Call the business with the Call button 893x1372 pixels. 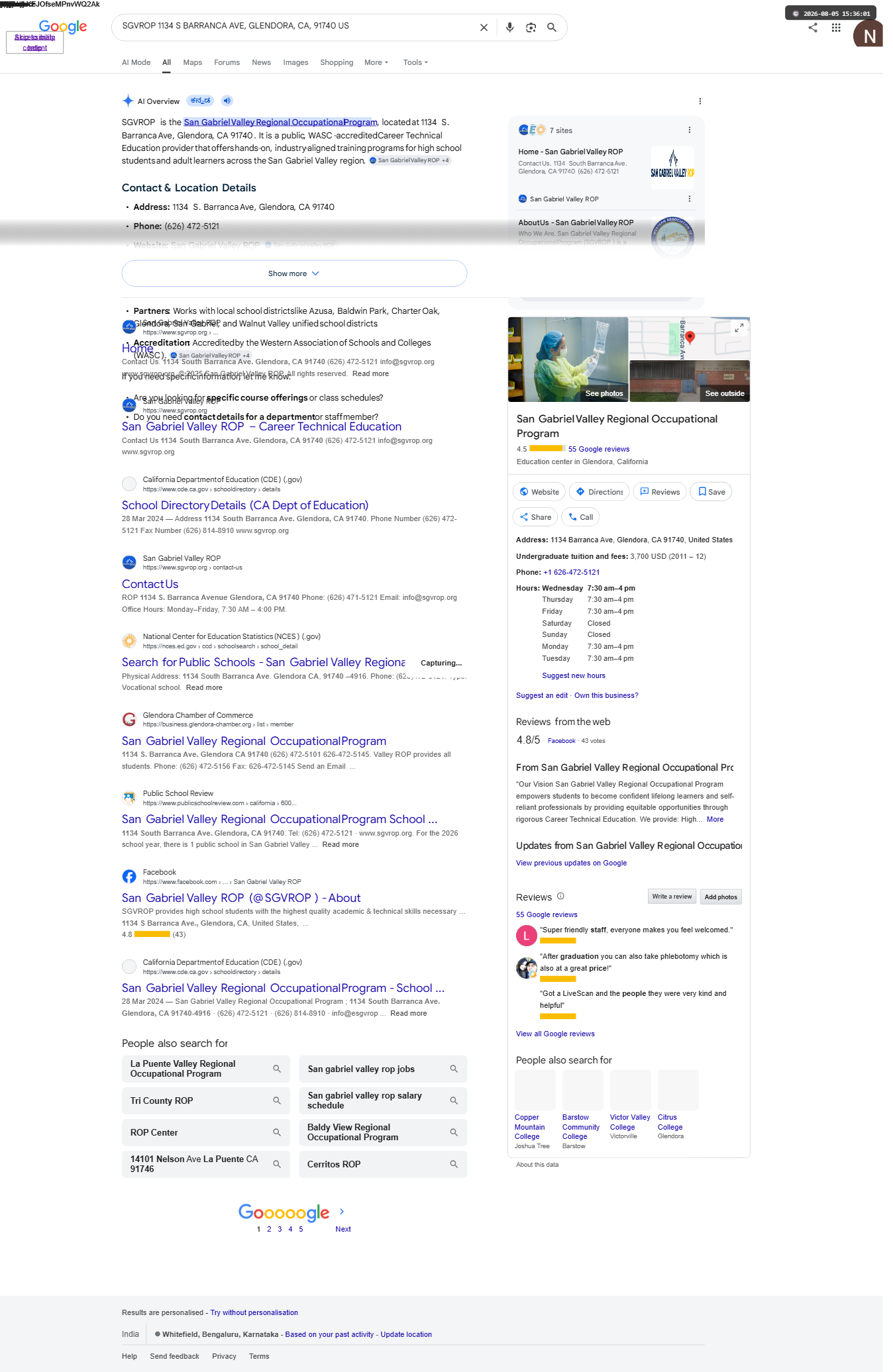tap(580, 517)
